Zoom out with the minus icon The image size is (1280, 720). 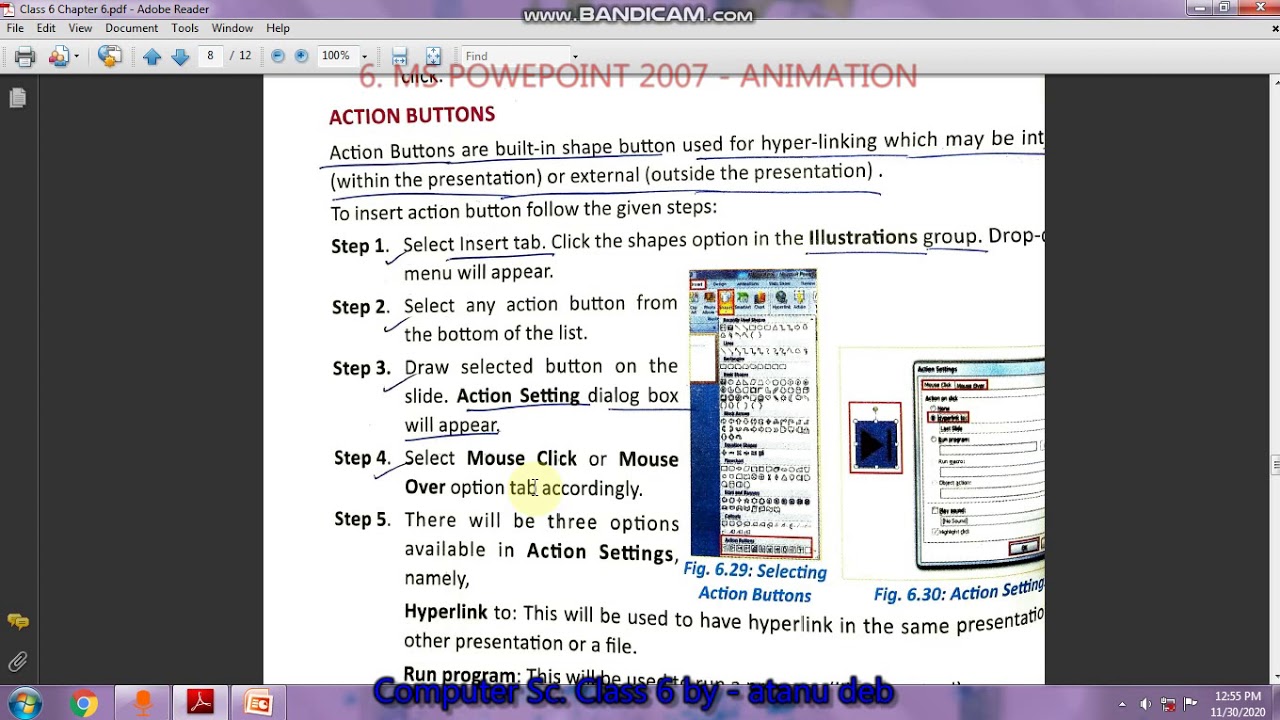(x=278, y=56)
